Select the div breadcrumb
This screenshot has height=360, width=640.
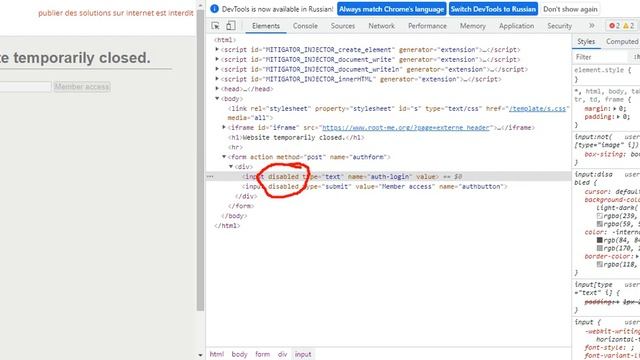coord(282,354)
